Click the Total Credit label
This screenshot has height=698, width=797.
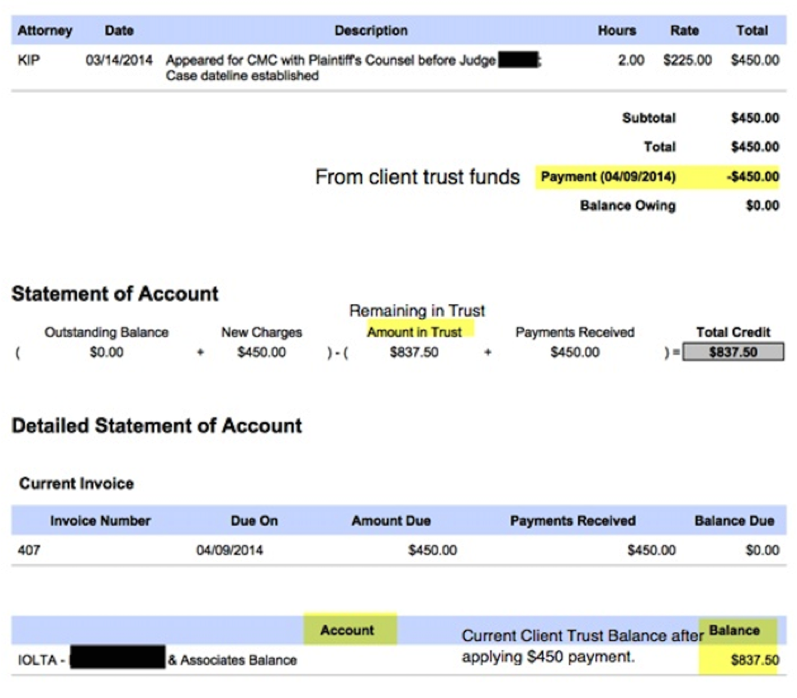[x=733, y=332]
